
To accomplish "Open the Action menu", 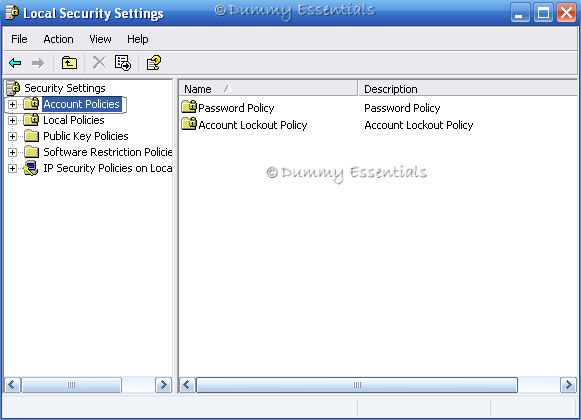I will (x=58, y=39).
